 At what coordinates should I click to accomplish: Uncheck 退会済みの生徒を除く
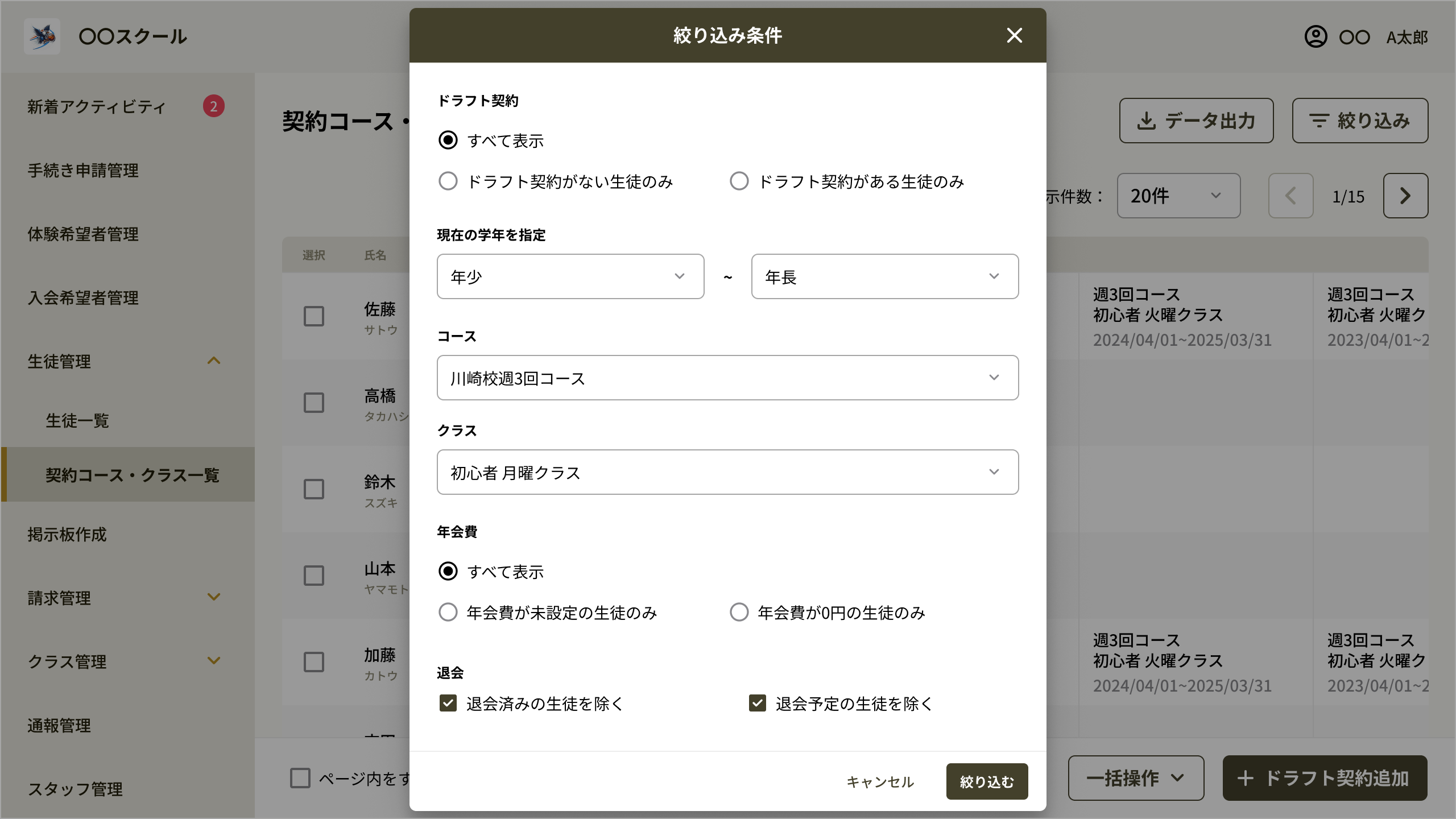pyautogui.click(x=448, y=703)
